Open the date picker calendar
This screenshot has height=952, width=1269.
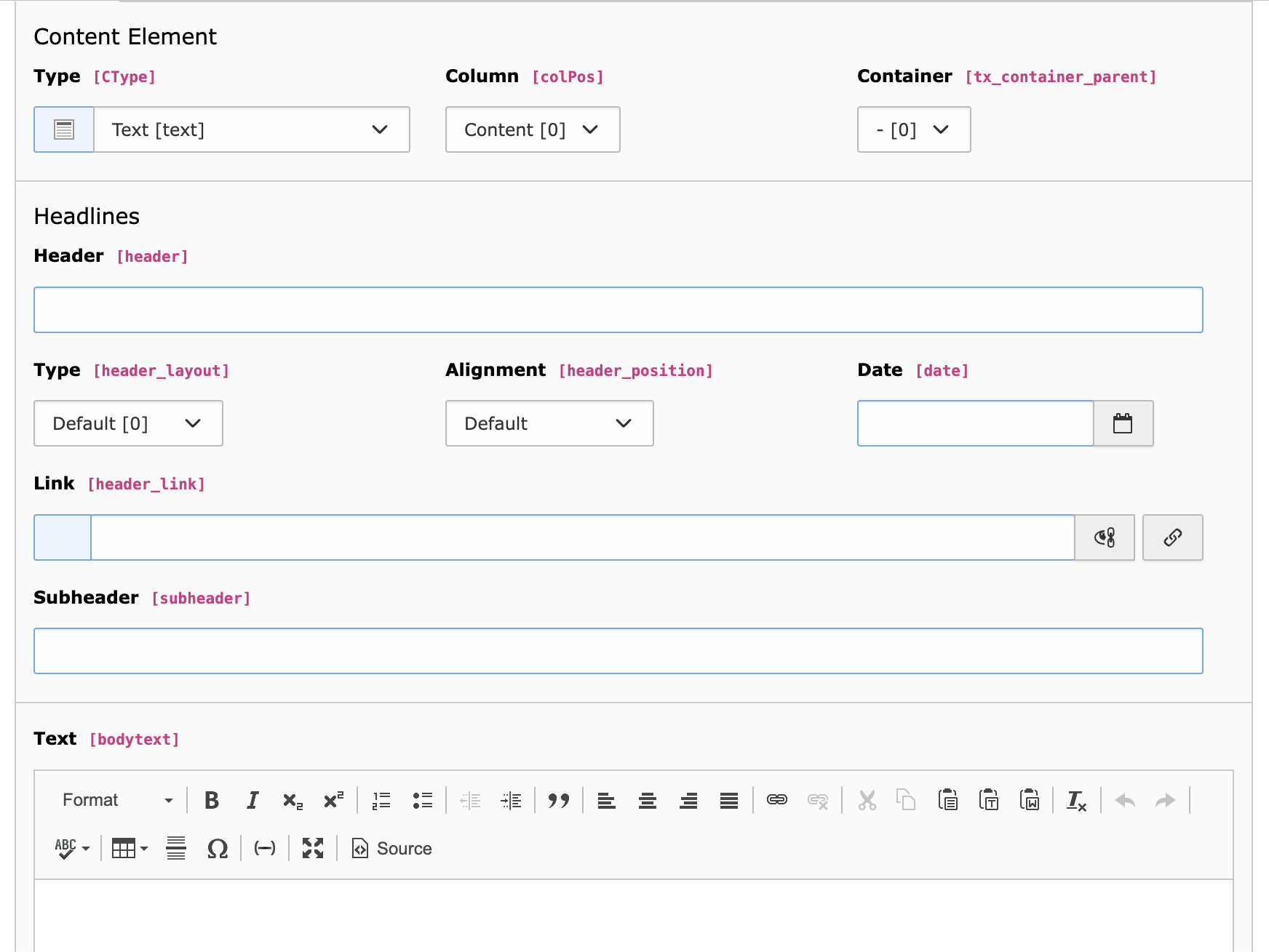1123,423
